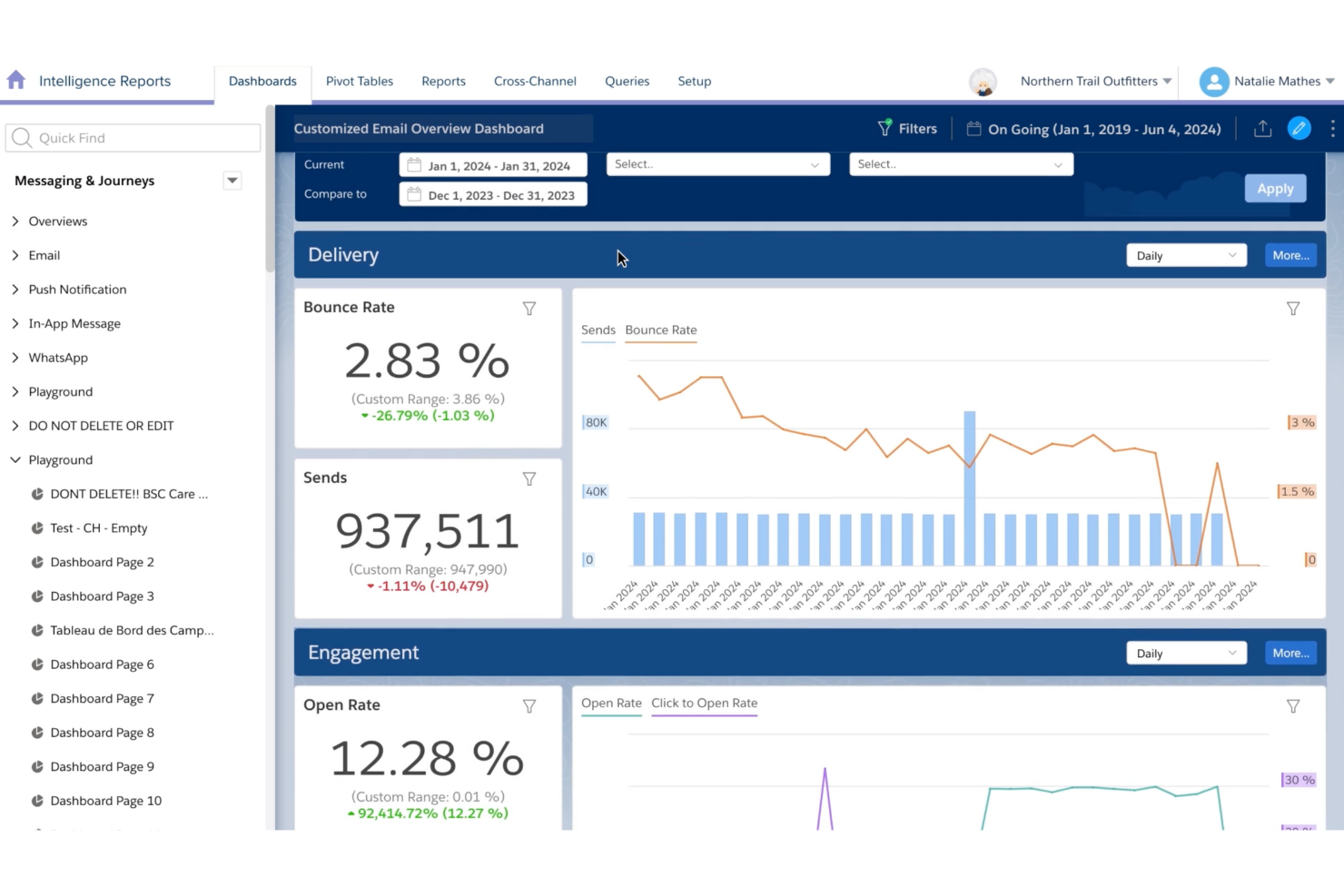This screenshot has height=896, width=1344.
Task: Switch to the Pivot Tables tab
Action: pyautogui.click(x=359, y=81)
